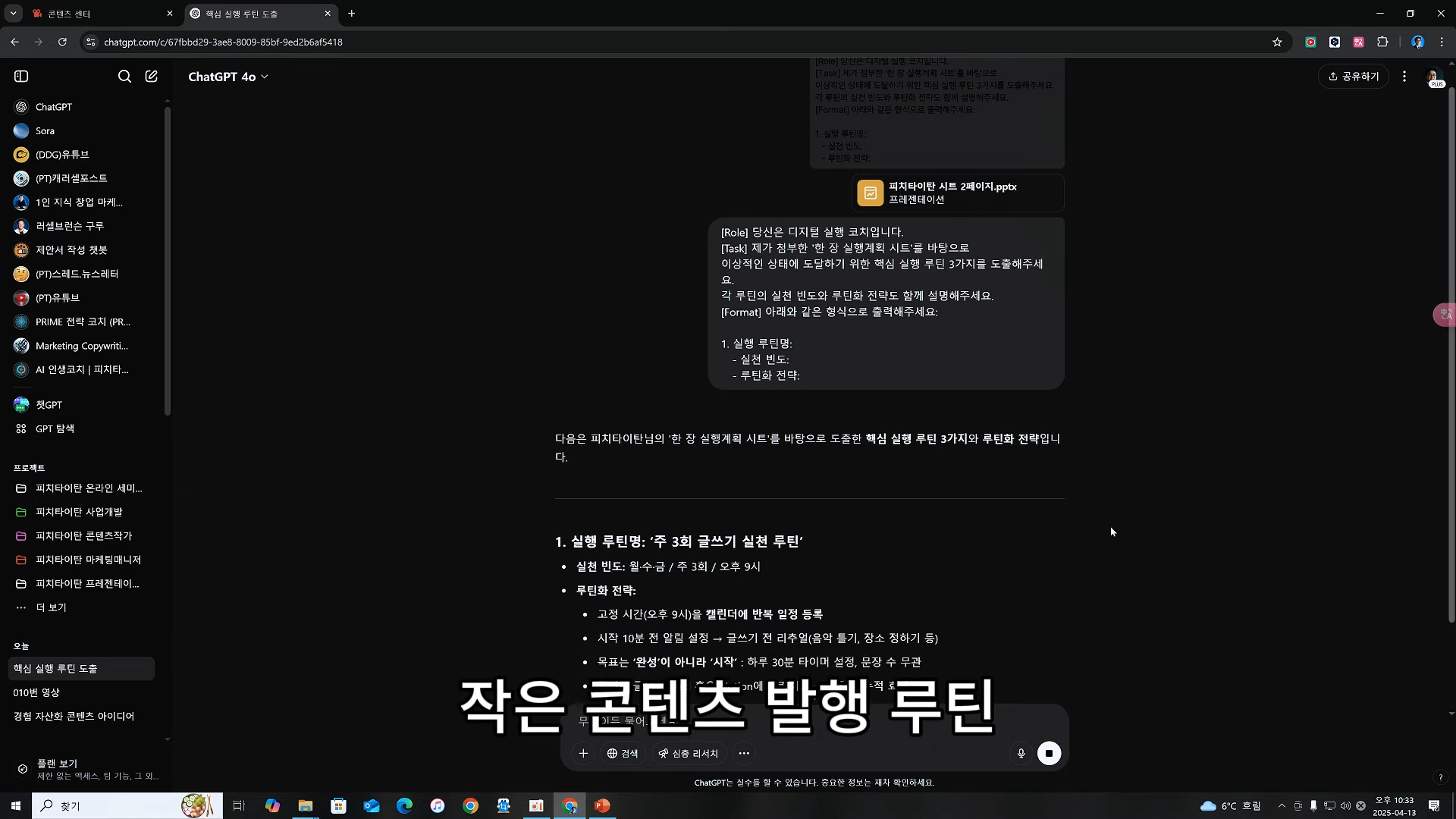The height and width of the screenshot is (819, 1456).
Task: Enable the 검색 web search toggle
Action: tap(623, 753)
